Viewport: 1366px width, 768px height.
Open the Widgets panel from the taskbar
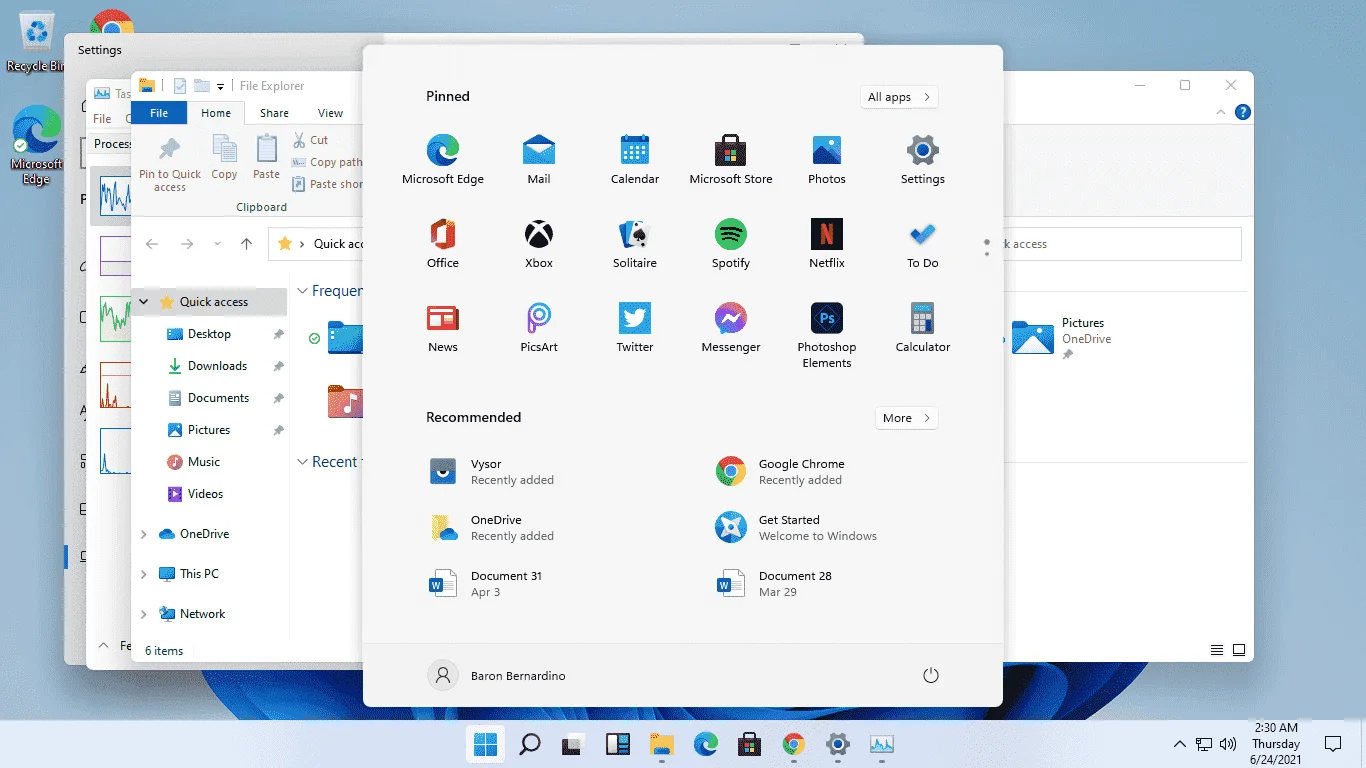(x=617, y=744)
